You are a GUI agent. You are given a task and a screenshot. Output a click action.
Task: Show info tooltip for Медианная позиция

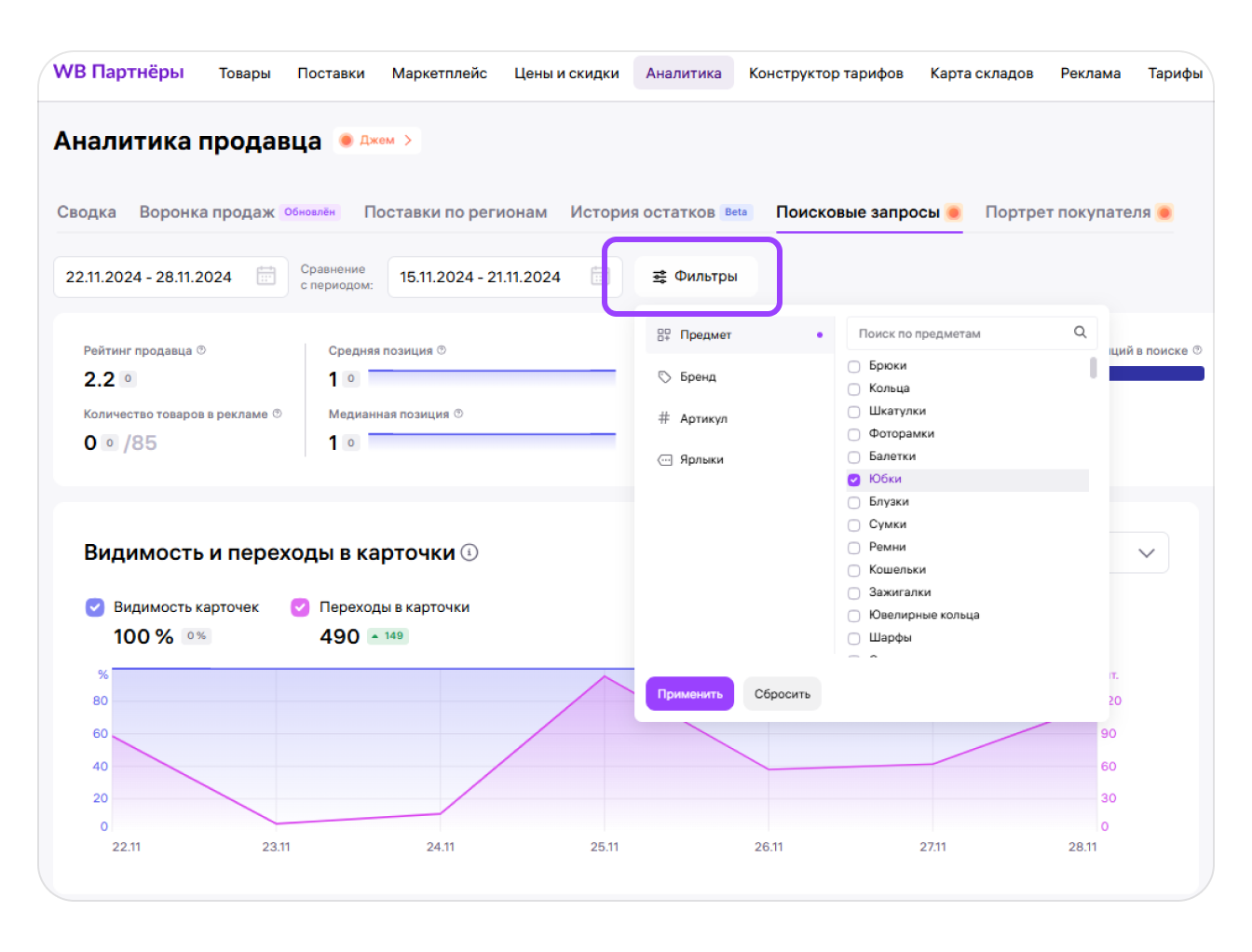point(458,414)
